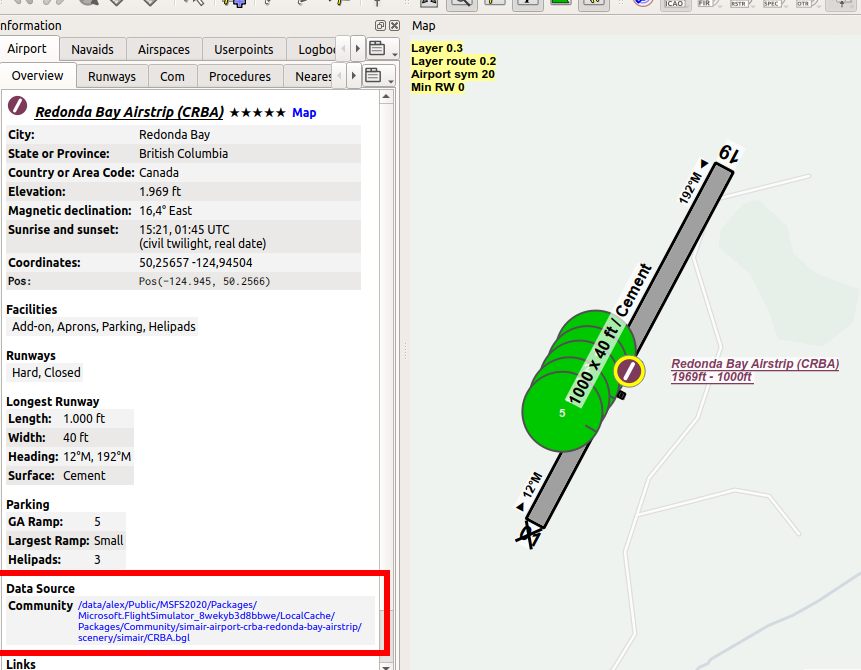The width and height of the screenshot is (861, 670).
Task: Click 'Pos(-124.945, 50.2566)' value
Action: point(204,281)
